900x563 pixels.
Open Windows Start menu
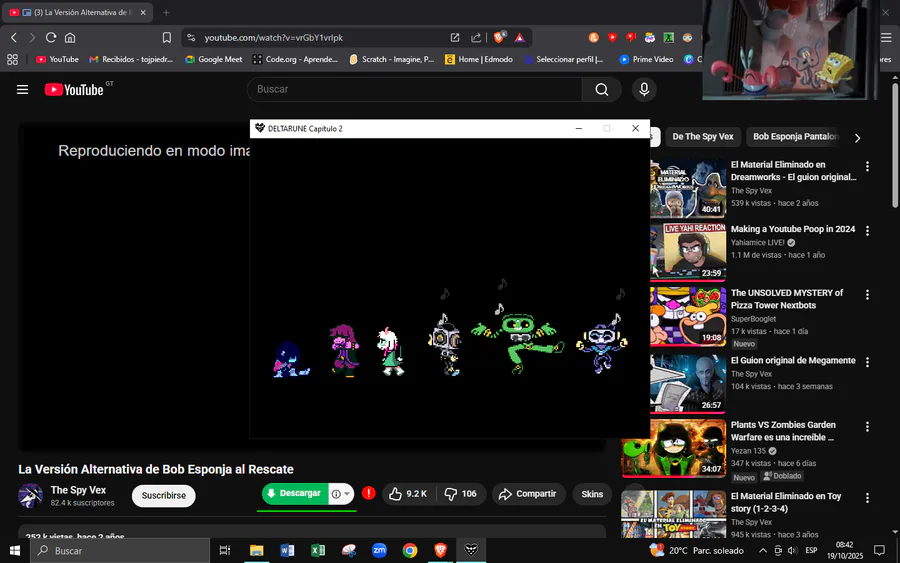[x=15, y=551]
